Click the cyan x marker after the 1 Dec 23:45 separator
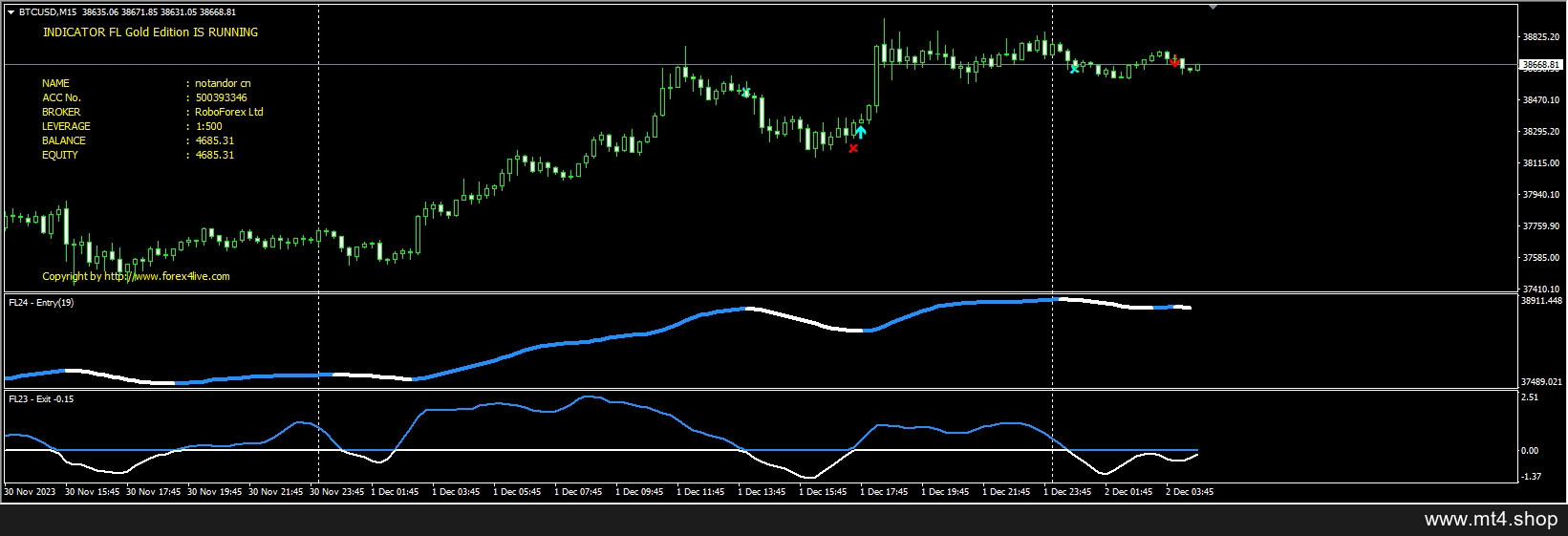This screenshot has height=536, width=1568. pyautogui.click(x=1075, y=68)
